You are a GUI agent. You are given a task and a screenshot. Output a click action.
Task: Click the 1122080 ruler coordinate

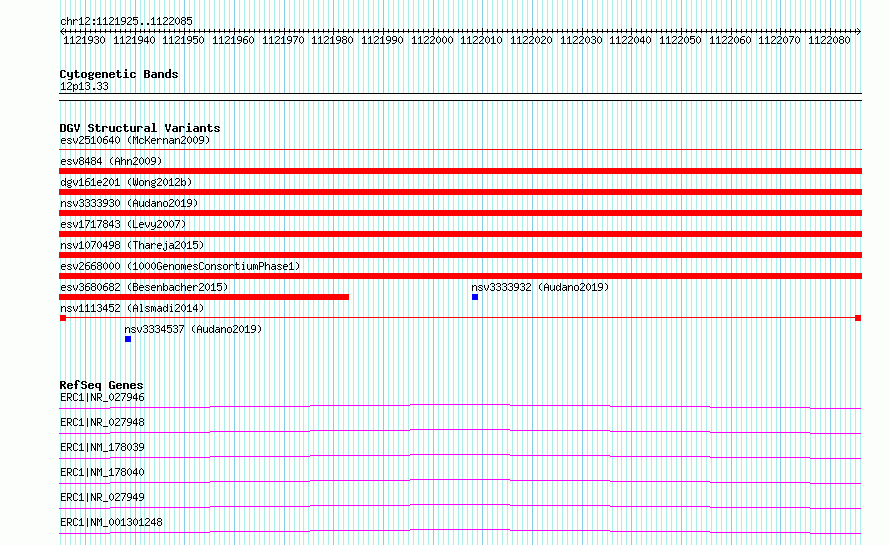tap(829, 40)
